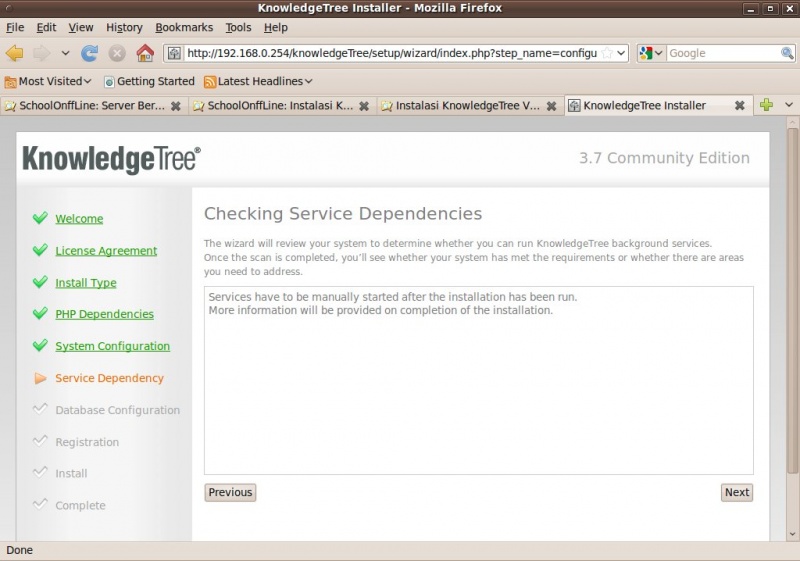Click the reload page icon
The height and width of the screenshot is (561, 800).
click(x=90, y=53)
